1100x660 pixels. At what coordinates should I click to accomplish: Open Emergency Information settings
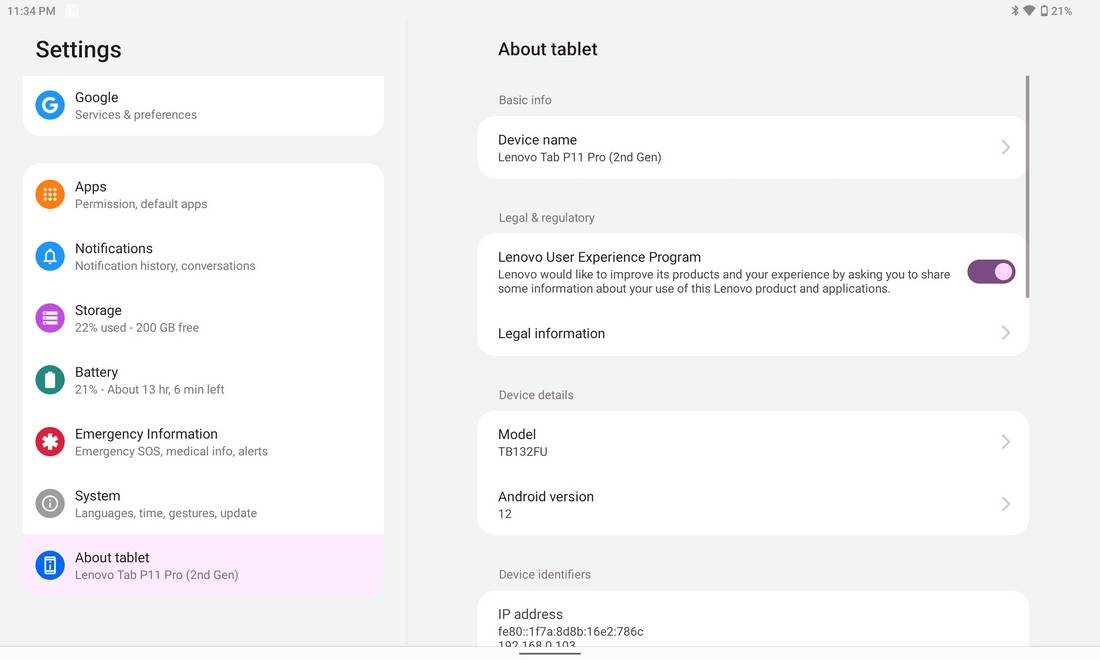(x=203, y=441)
